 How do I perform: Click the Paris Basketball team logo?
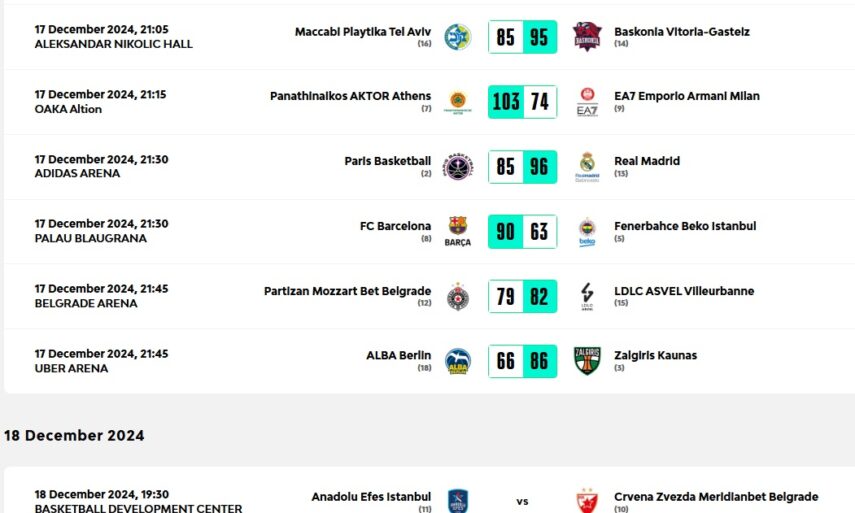point(458,167)
